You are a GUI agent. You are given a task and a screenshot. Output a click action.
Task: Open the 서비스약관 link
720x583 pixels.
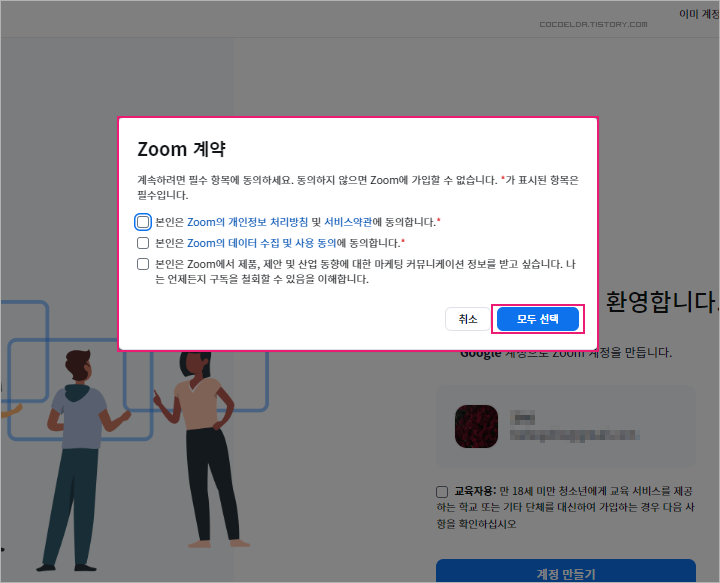tap(348, 222)
